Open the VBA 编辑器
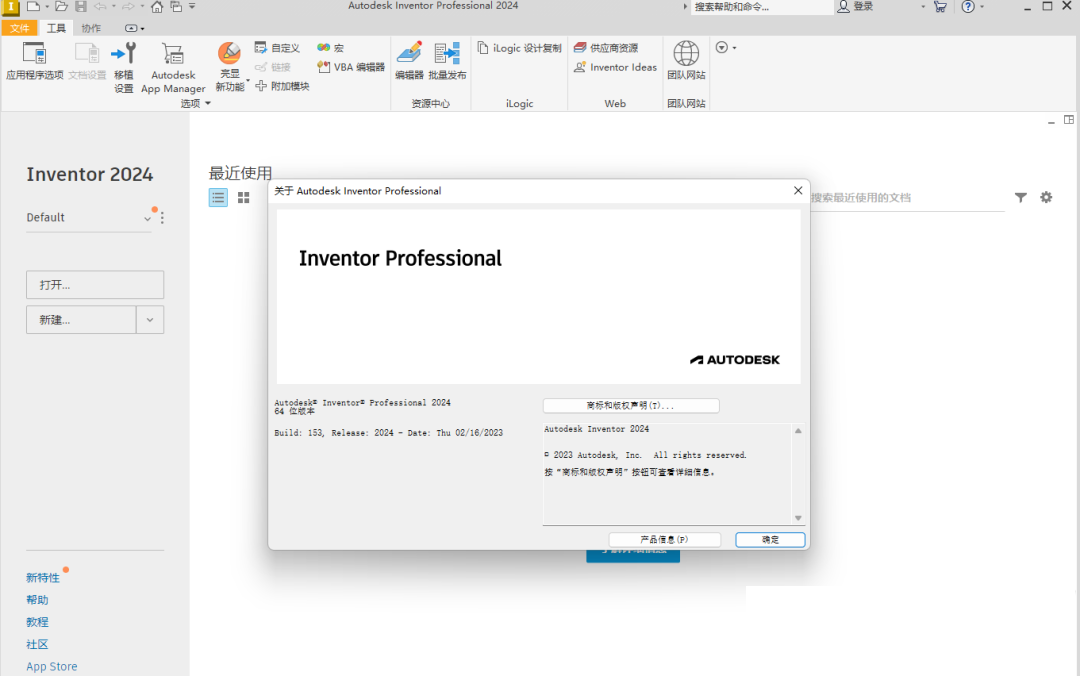1080x676 pixels. [349, 68]
